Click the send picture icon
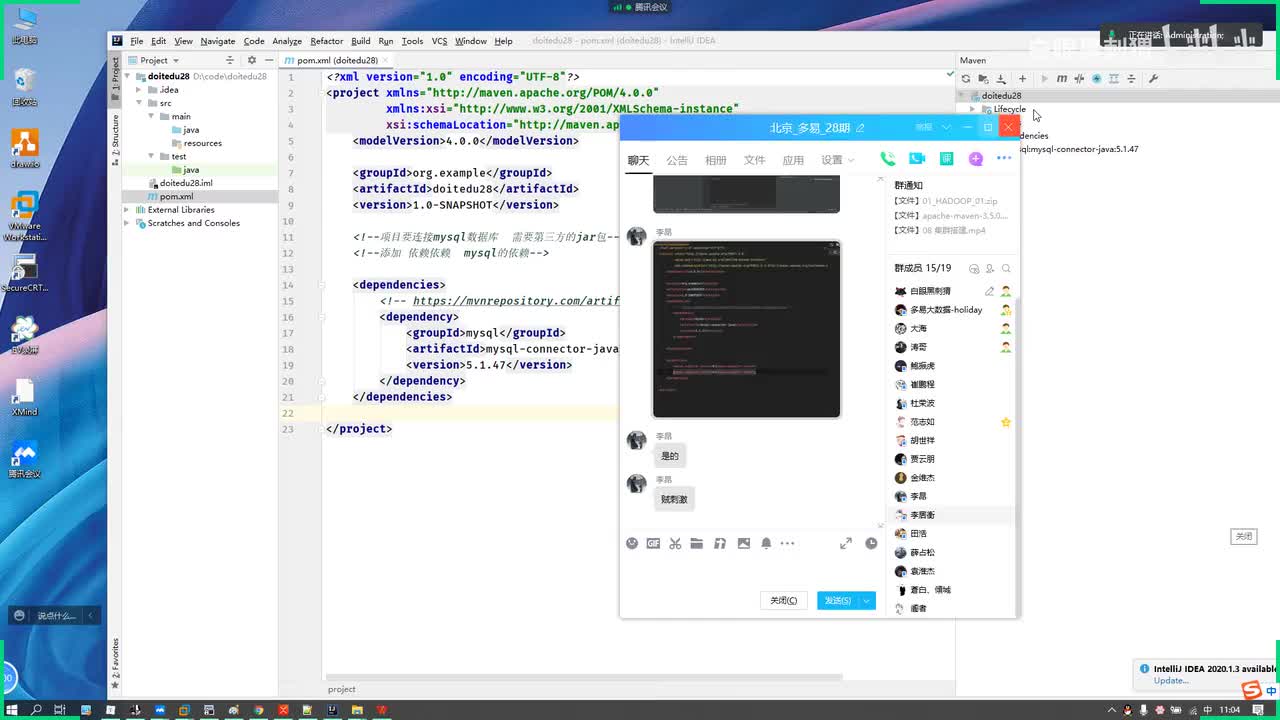The width and height of the screenshot is (1280, 720). (743, 543)
